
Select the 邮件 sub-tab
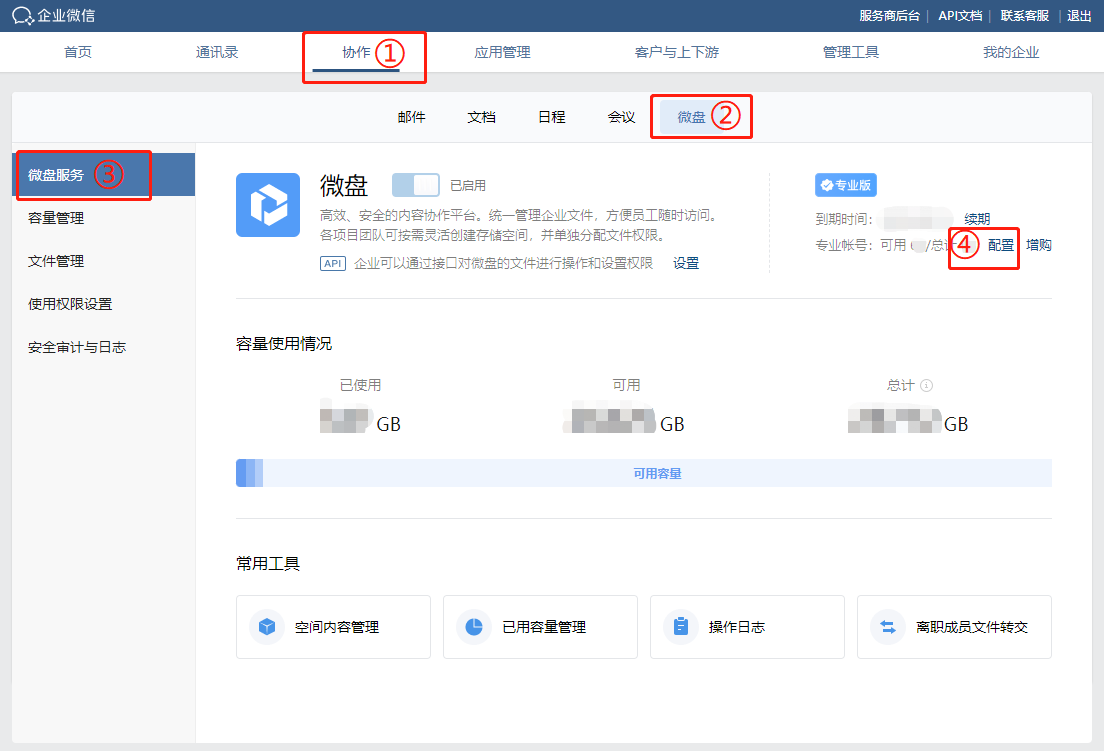click(411, 117)
